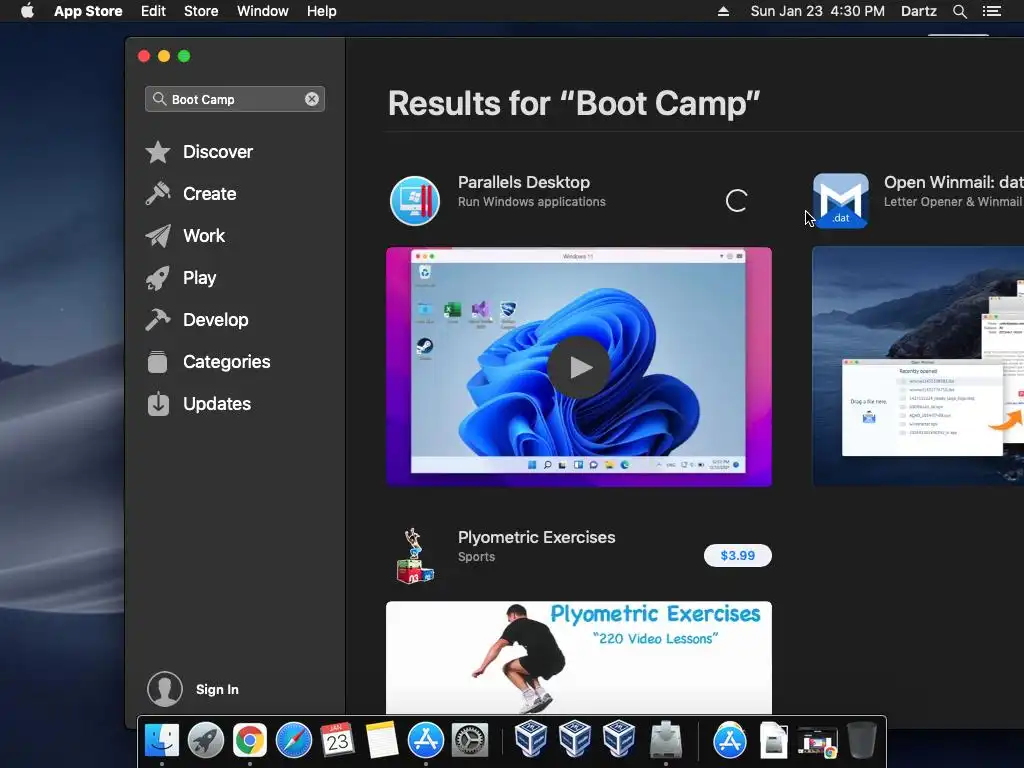
Task: Open the Work section paper plane icon
Action: pos(157,236)
